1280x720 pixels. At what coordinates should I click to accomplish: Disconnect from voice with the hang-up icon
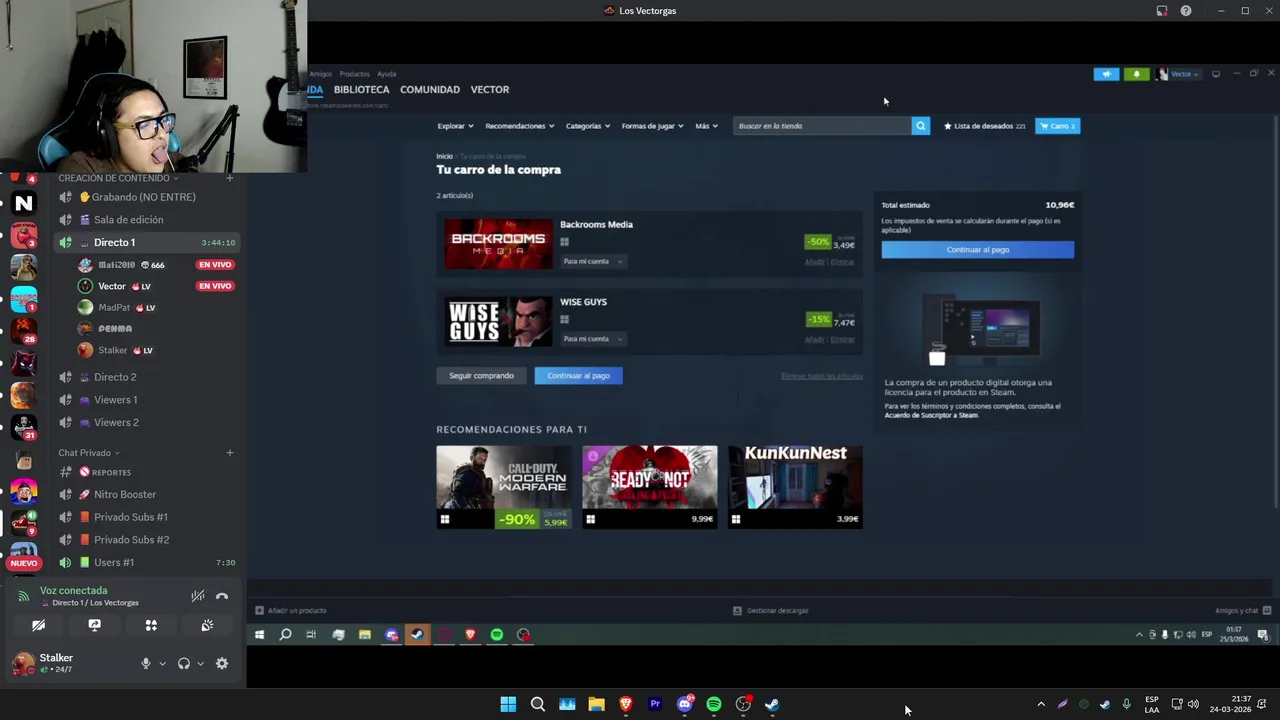[222, 596]
